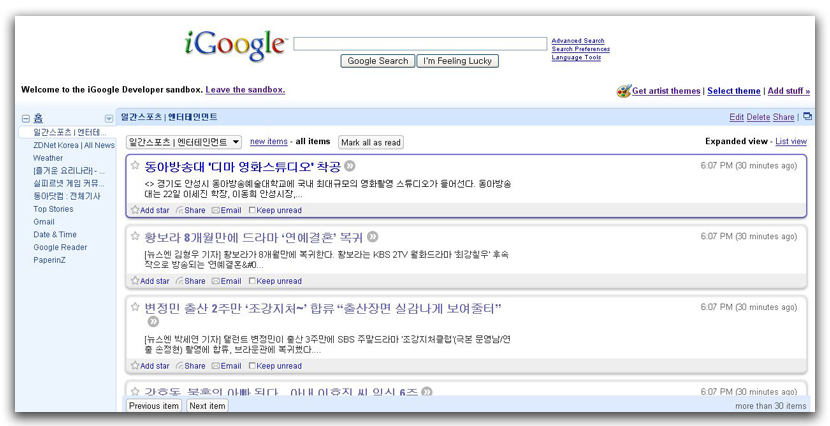830x426 pixels.
Task: Click the iGoogle logo
Action: [234, 46]
